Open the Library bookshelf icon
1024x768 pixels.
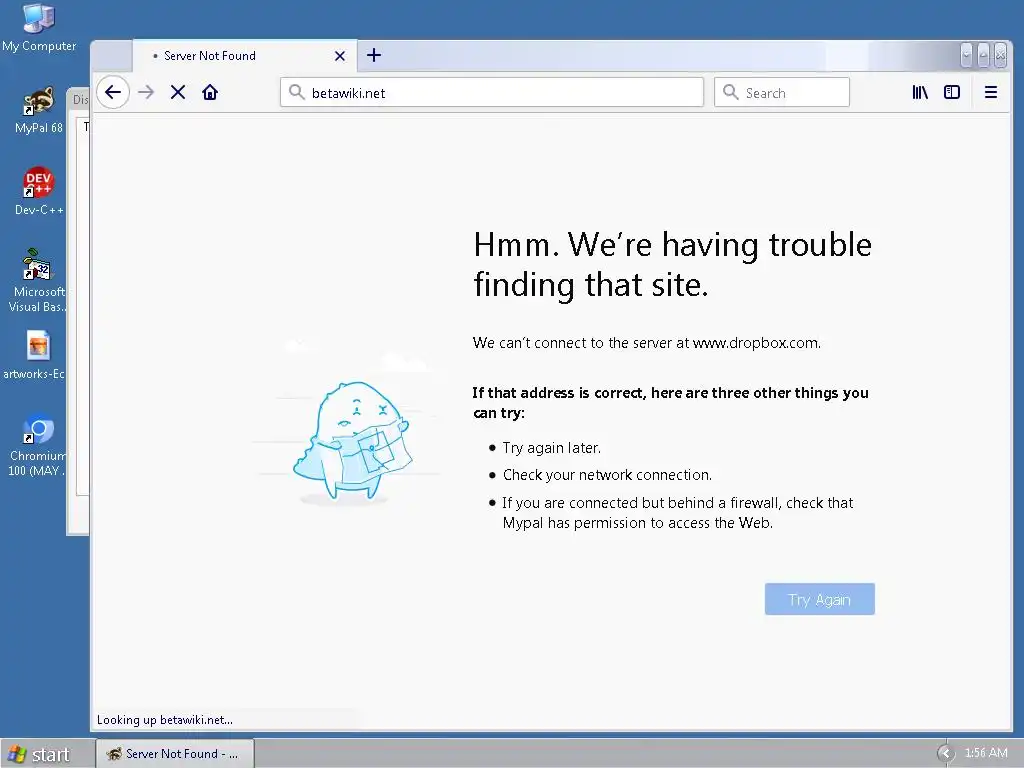920,92
